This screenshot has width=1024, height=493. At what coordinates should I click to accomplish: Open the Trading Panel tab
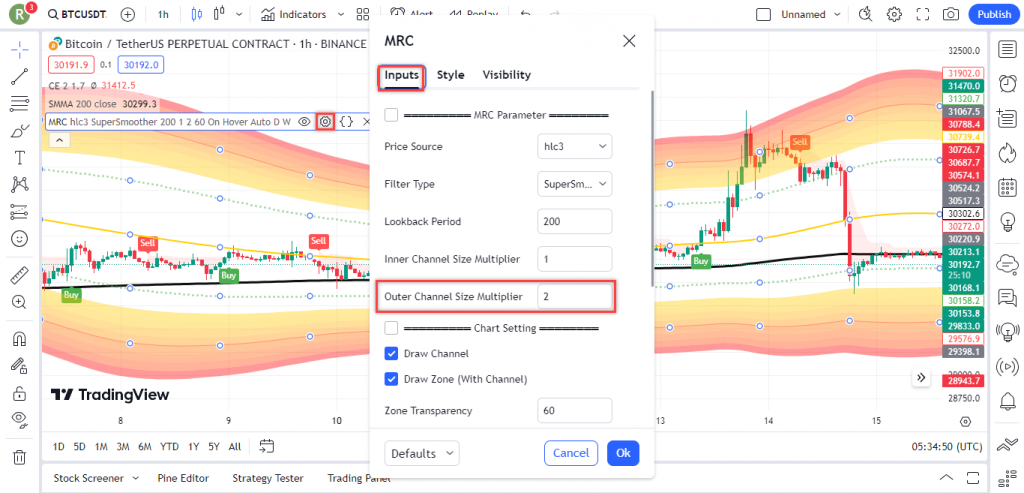[x=359, y=478]
